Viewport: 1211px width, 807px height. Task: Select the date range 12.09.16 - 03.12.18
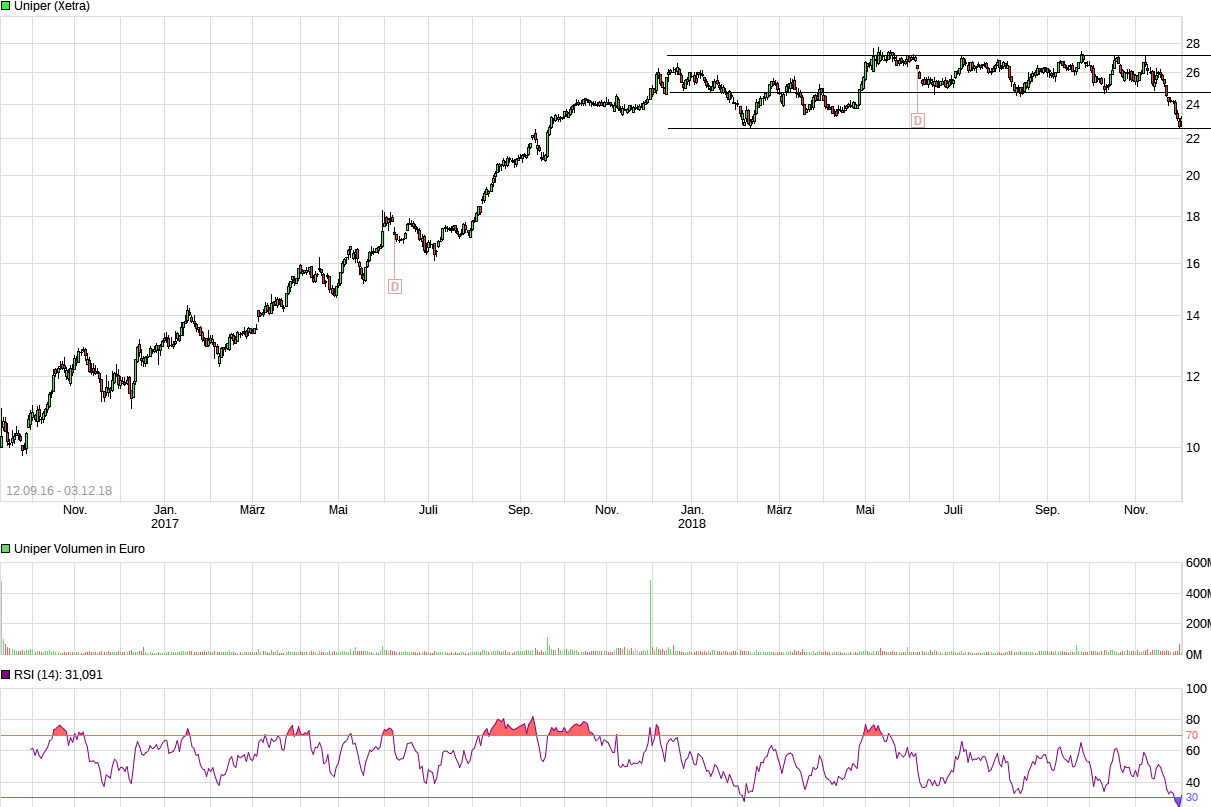(x=59, y=491)
